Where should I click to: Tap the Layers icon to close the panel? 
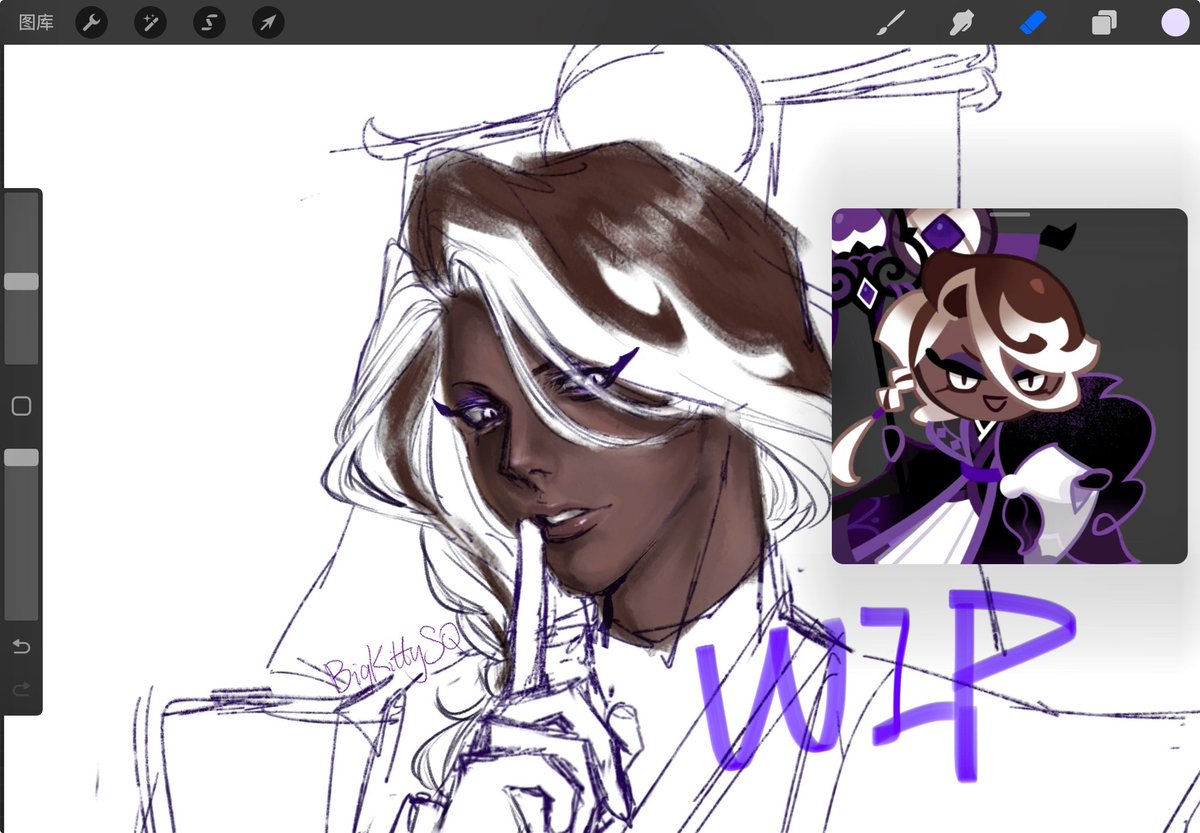1104,20
